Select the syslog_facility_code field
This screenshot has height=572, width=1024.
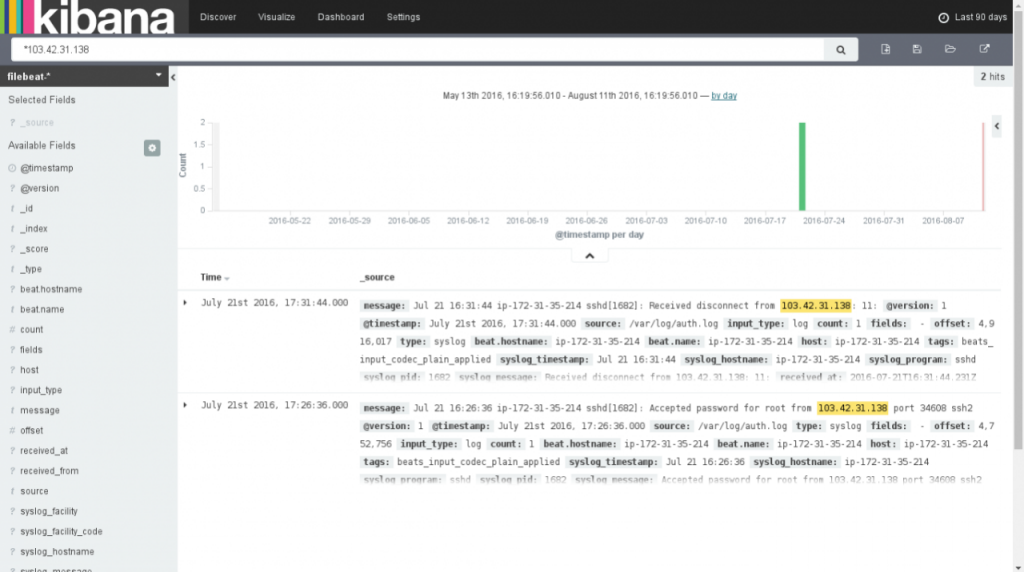[61, 532]
